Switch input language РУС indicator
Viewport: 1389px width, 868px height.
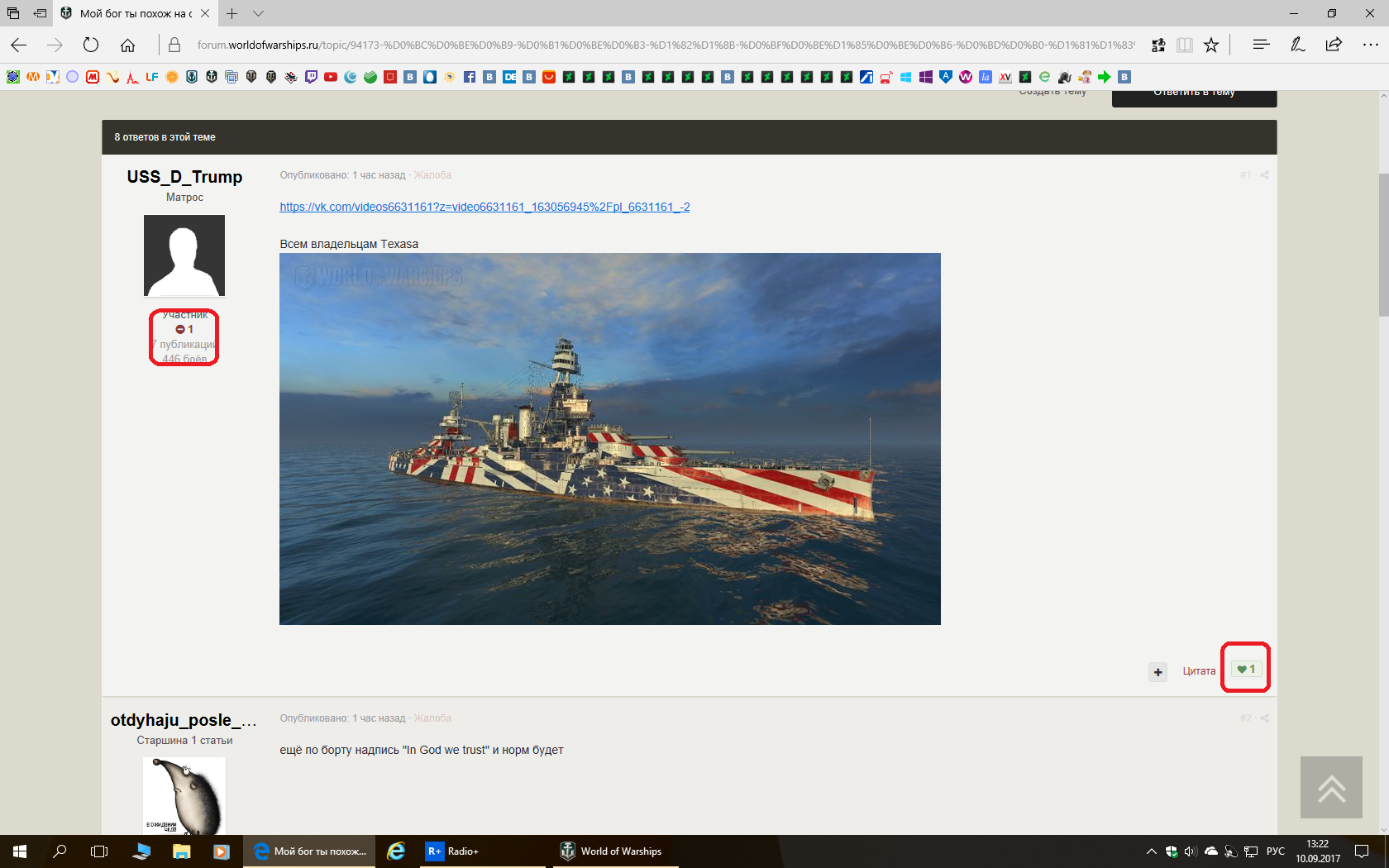[x=1276, y=851]
